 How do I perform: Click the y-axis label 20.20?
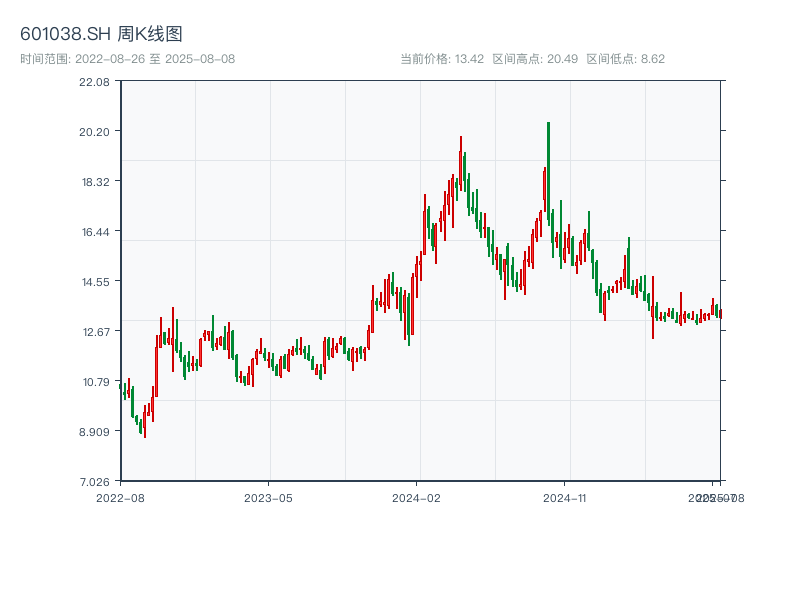click(x=94, y=132)
